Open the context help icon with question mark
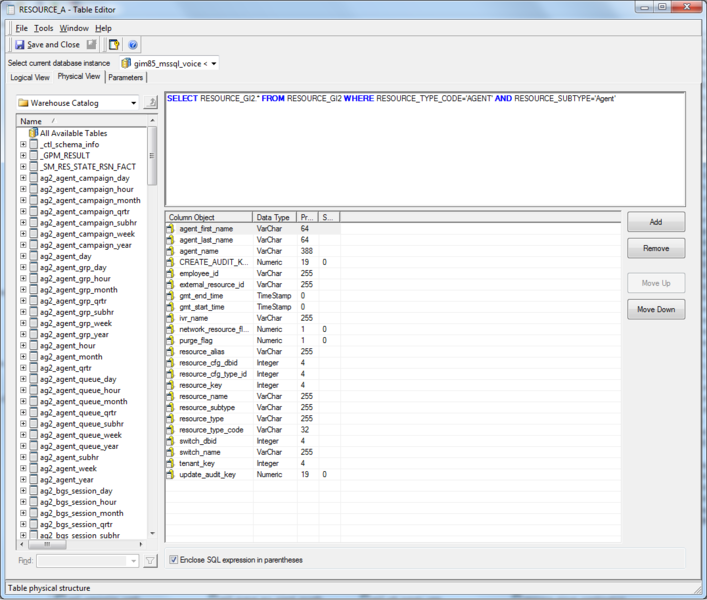This screenshot has height=600, width=707. pyautogui.click(x=115, y=44)
